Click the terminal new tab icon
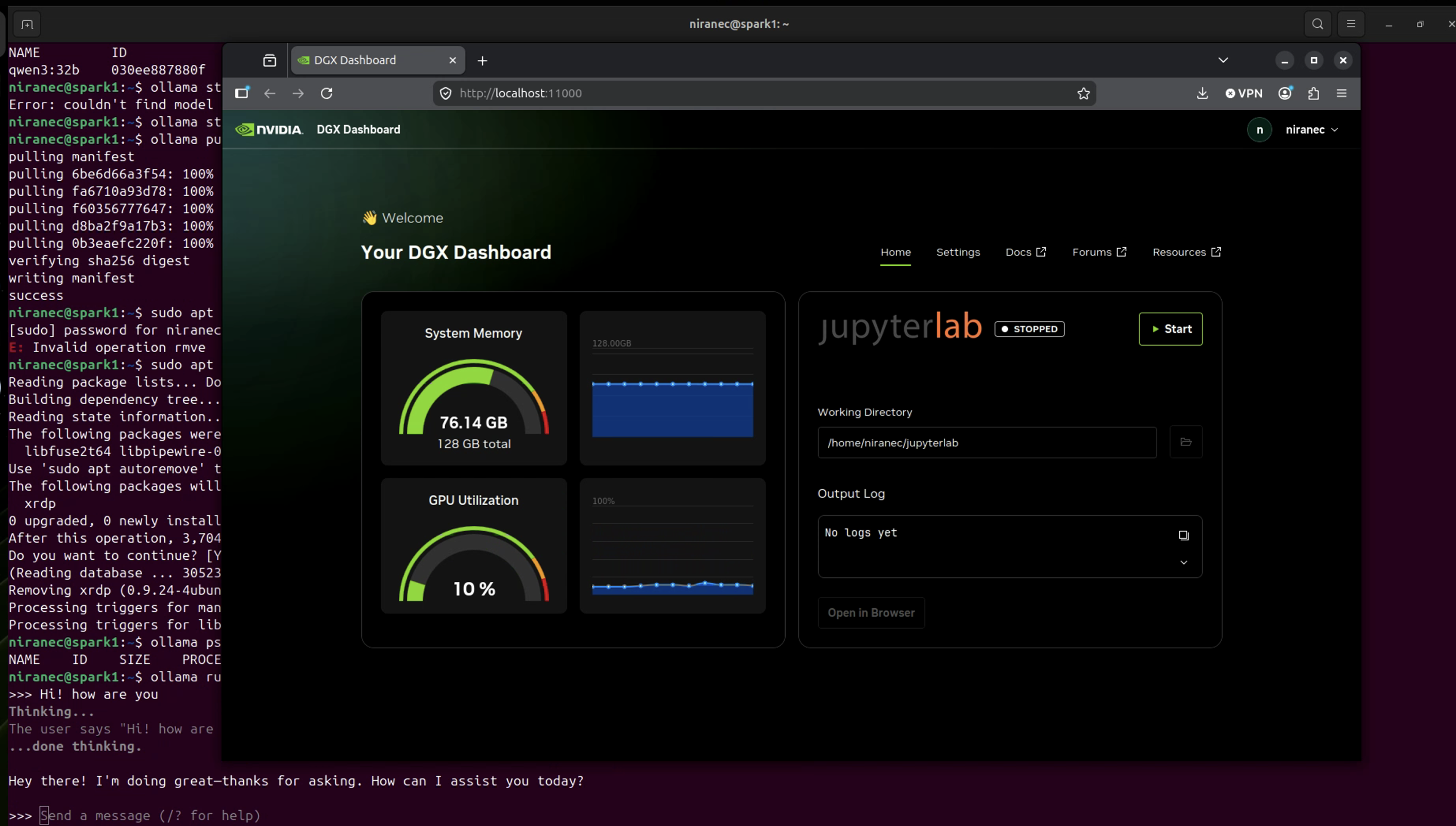This screenshot has height=826, width=1456. pyautogui.click(x=27, y=24)
